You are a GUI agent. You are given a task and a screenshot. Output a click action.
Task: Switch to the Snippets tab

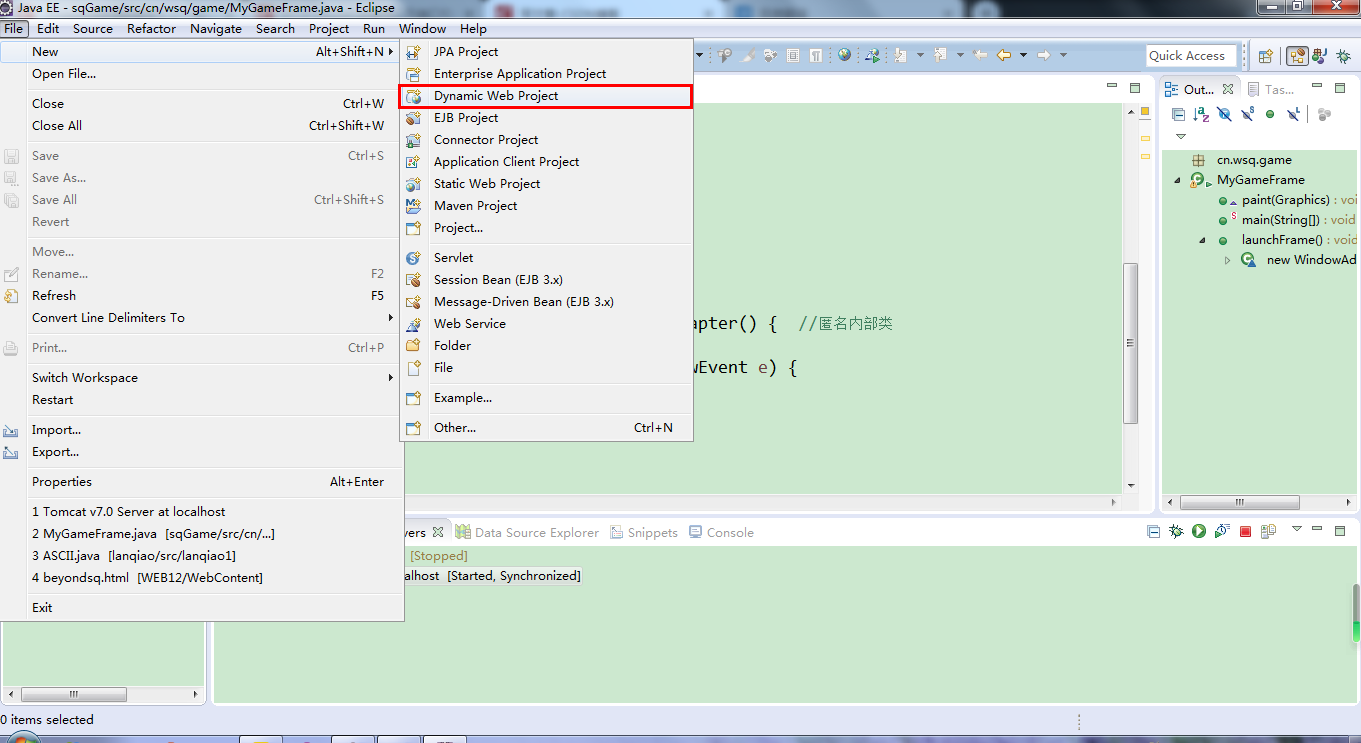coord(643,532)
